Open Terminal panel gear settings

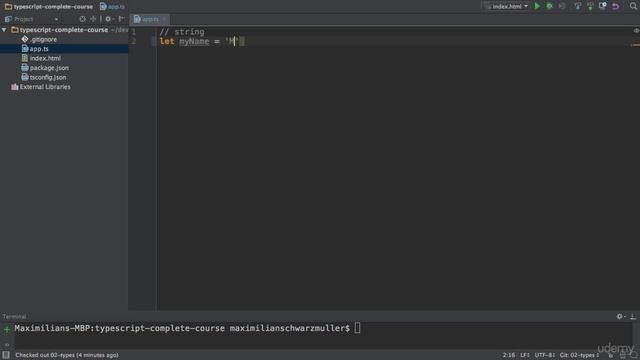click(620, 316)
